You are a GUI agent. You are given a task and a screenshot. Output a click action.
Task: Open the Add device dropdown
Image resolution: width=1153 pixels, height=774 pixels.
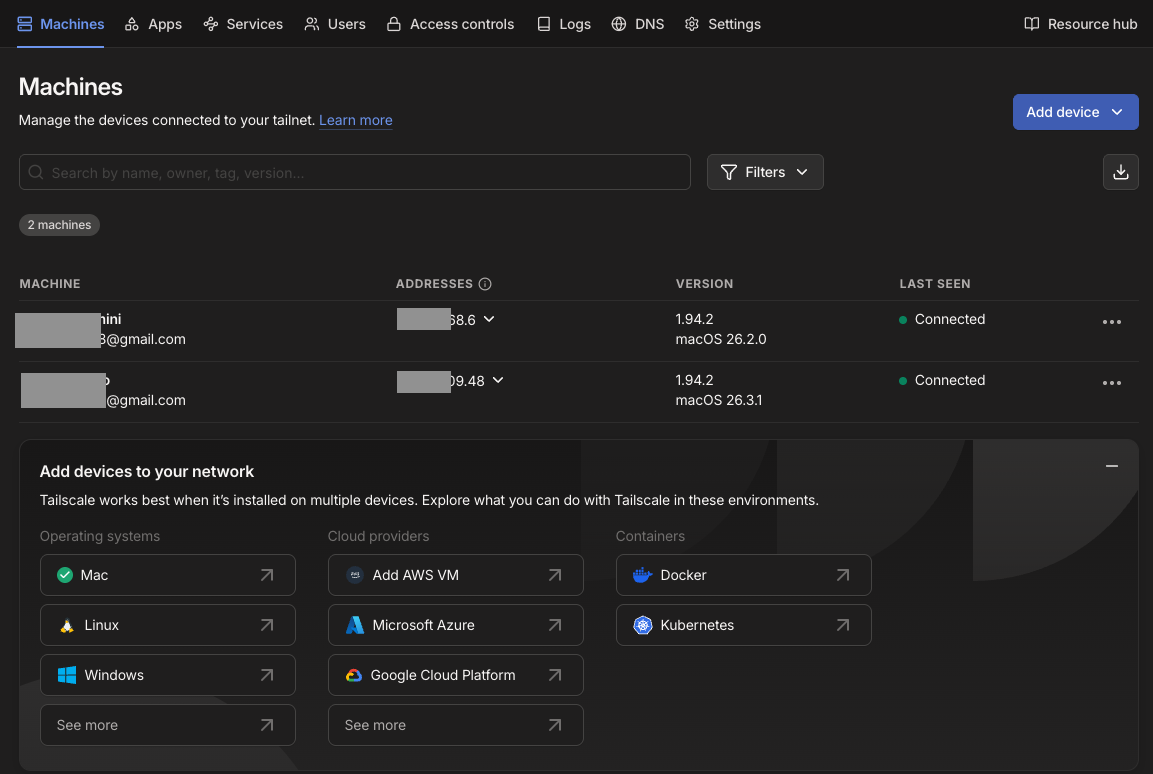click(1075, 112)
